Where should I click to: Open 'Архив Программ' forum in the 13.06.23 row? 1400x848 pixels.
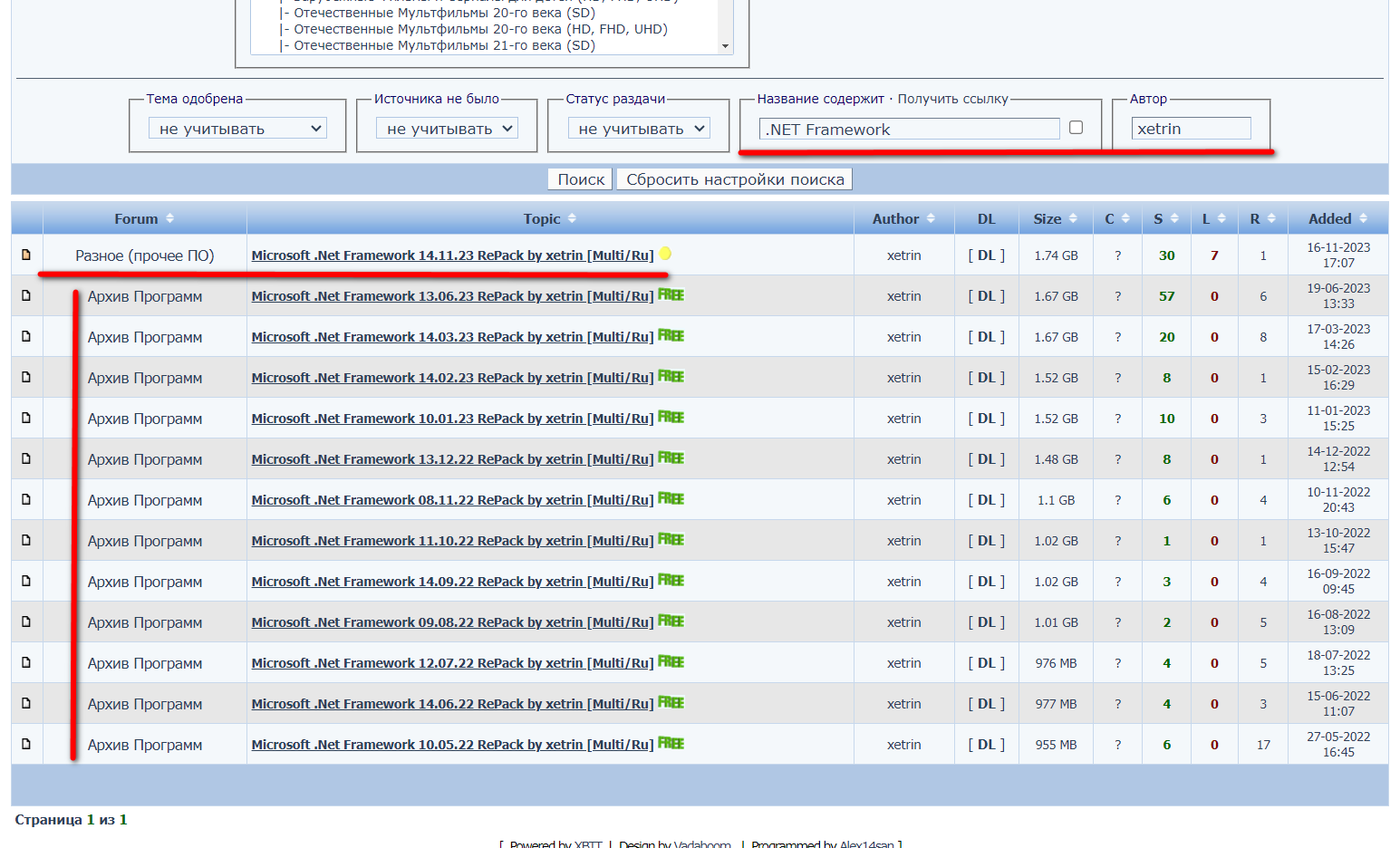(x=145, y=296)
